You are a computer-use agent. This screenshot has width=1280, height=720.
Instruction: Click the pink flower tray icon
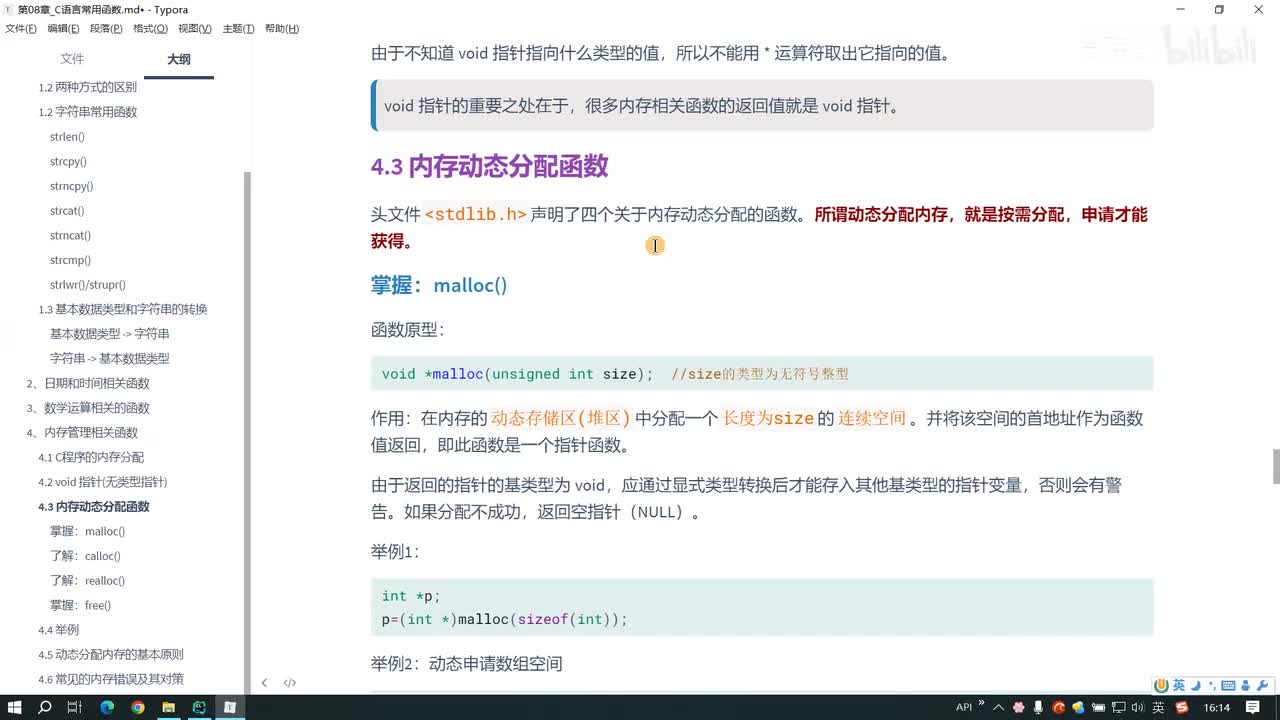(1019, 707)
